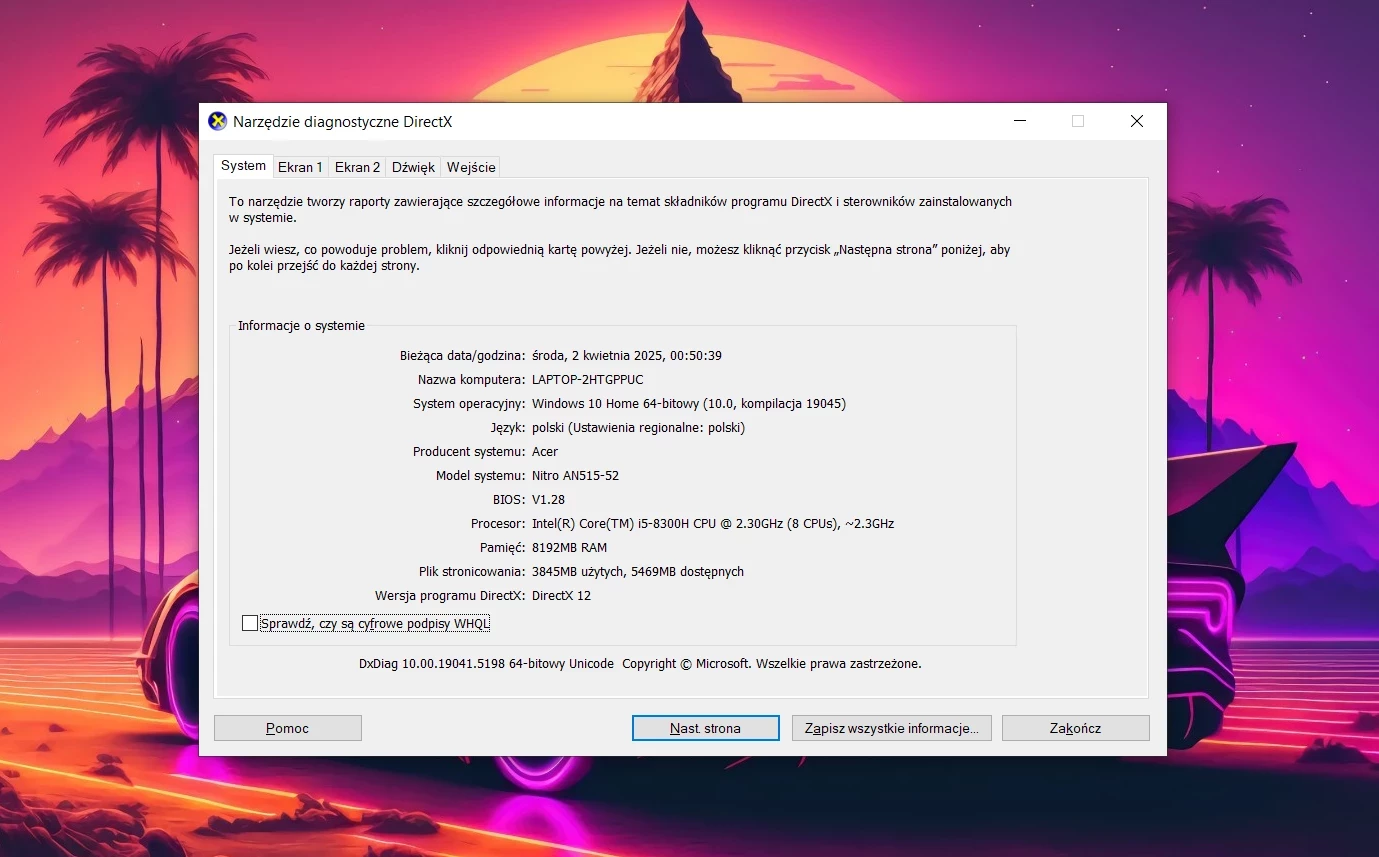Switch to the Ekran 1 tab
Screen dimensions: 1379x857
tap(300, 167)
